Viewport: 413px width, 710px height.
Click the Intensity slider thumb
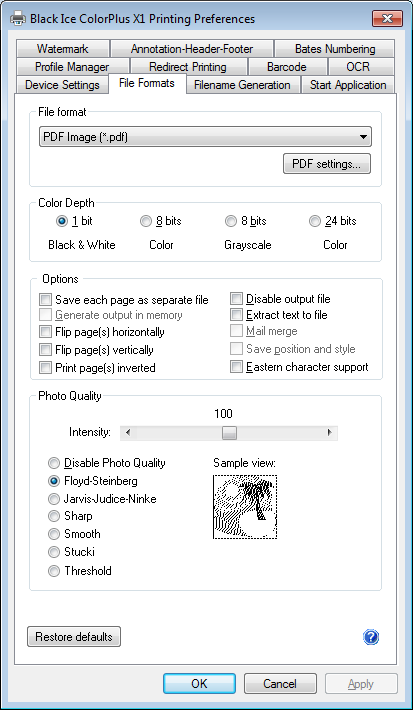229,432
